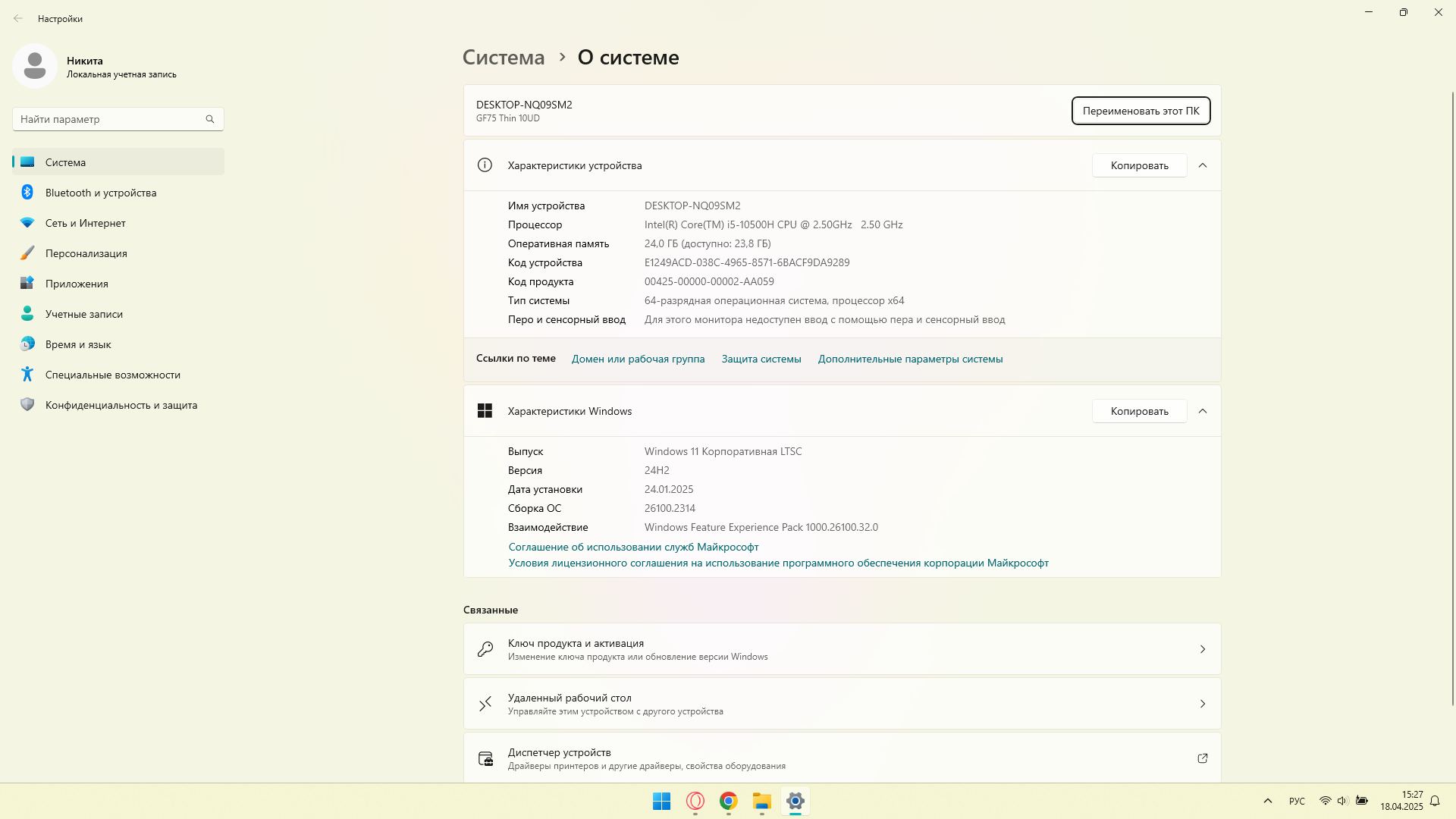Screen dimensions: 1456x819
Task: Open Opera browser from taskbar
Action: (x=695, y=801)
